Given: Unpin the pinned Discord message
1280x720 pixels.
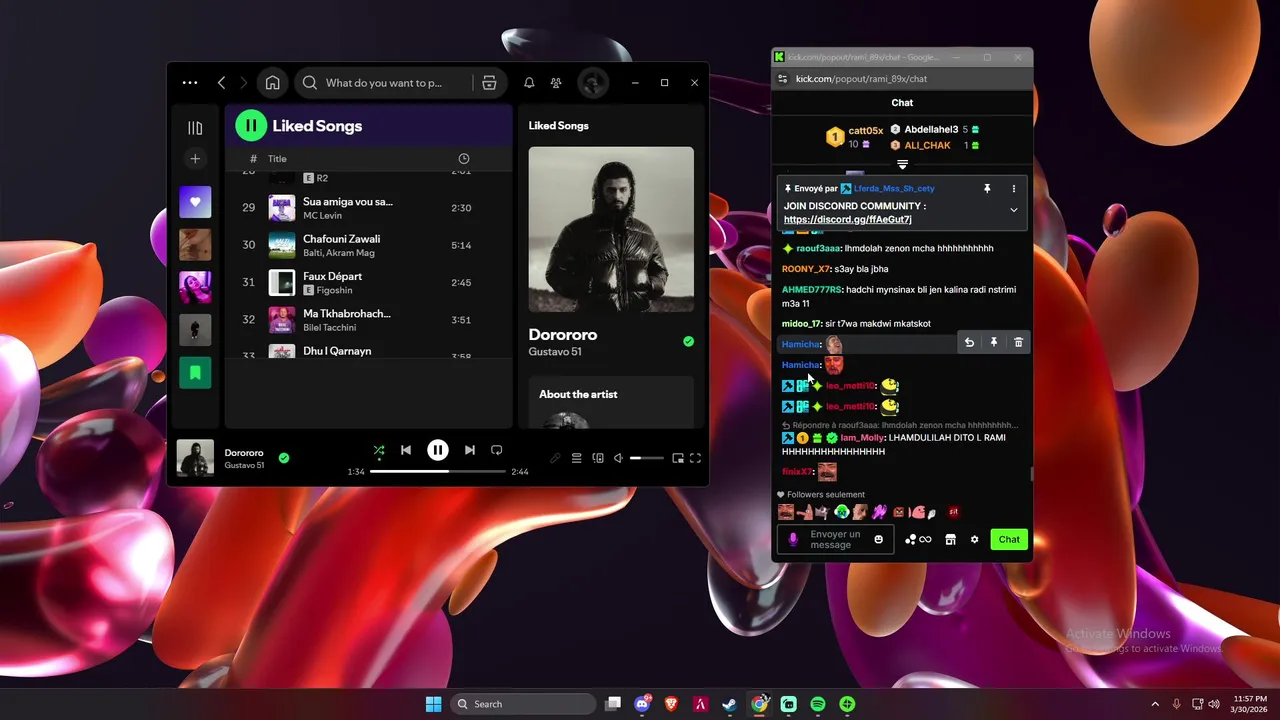Looking at the screenshot, I should click(987, 188).
